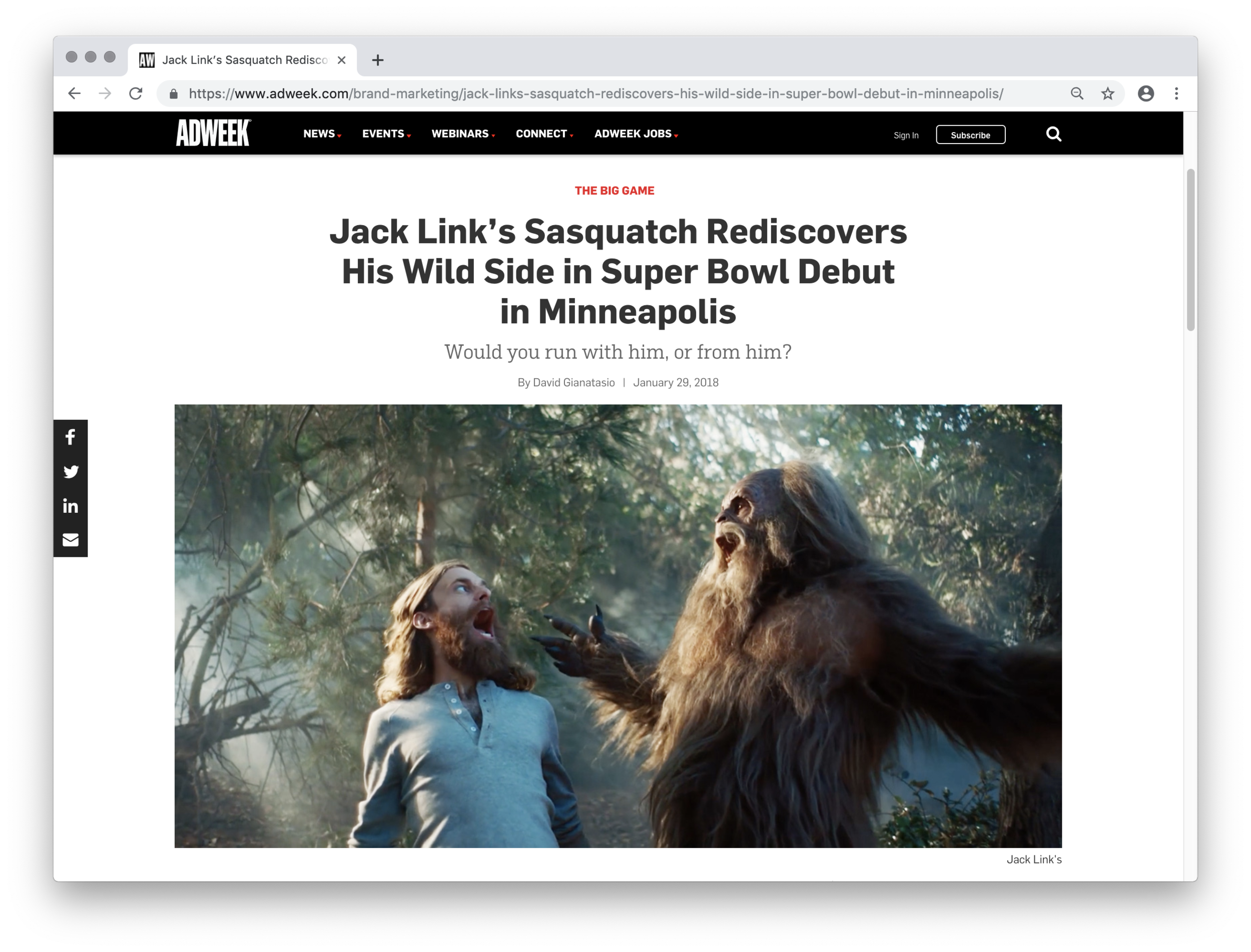This screenshot has width=1251, height=952.
Task: Close the Jack Link's Sasquatch tab
Action: 341,60
